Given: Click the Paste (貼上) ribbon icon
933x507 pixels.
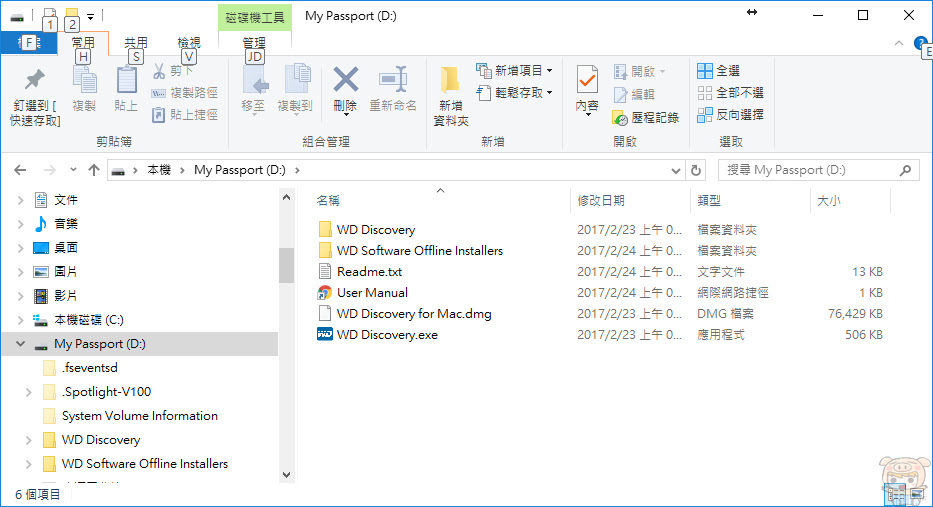Looking at the screenshot, I should click(126, 80).
